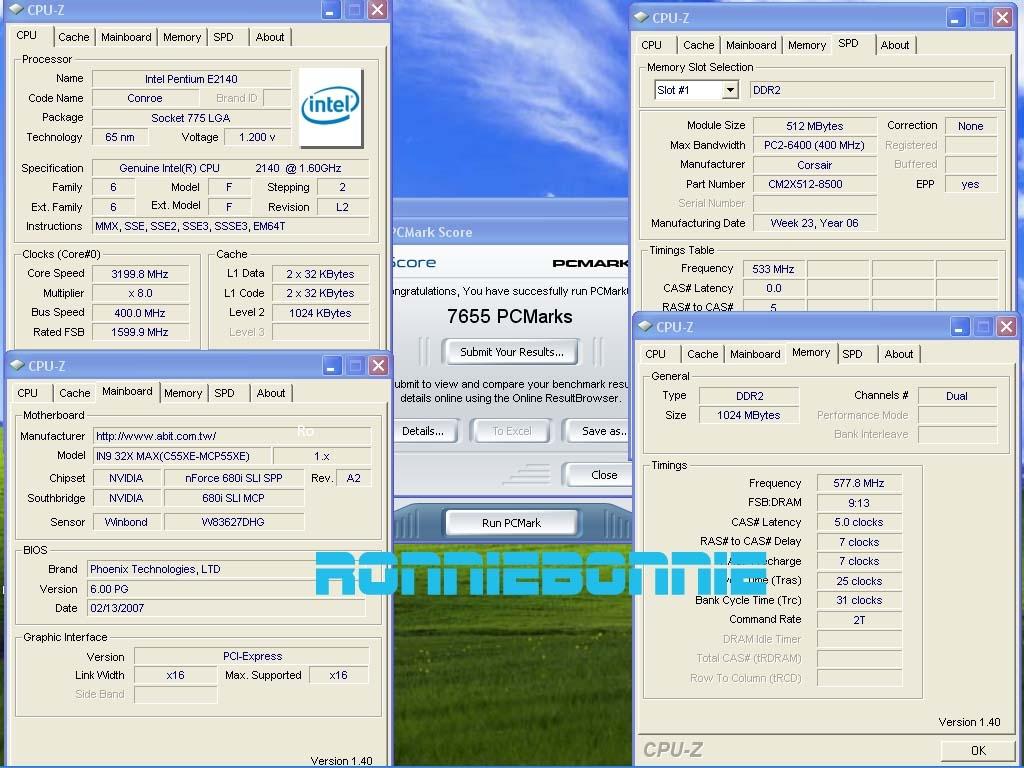Screen dimensions: 1024x768
Task: Open Cache tab in top-left CPU window
Action: coord(74,37)
